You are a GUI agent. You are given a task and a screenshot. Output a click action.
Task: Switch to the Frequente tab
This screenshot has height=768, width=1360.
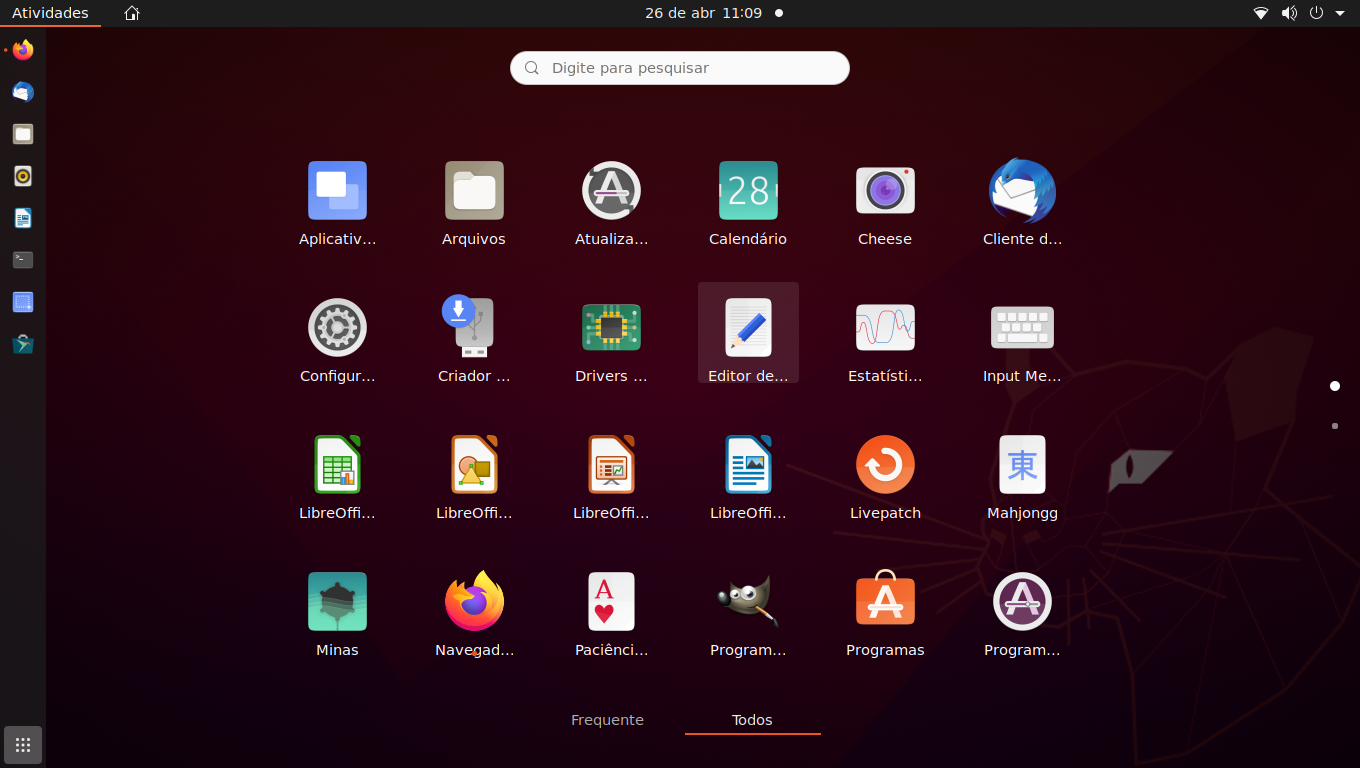(607, 719)
